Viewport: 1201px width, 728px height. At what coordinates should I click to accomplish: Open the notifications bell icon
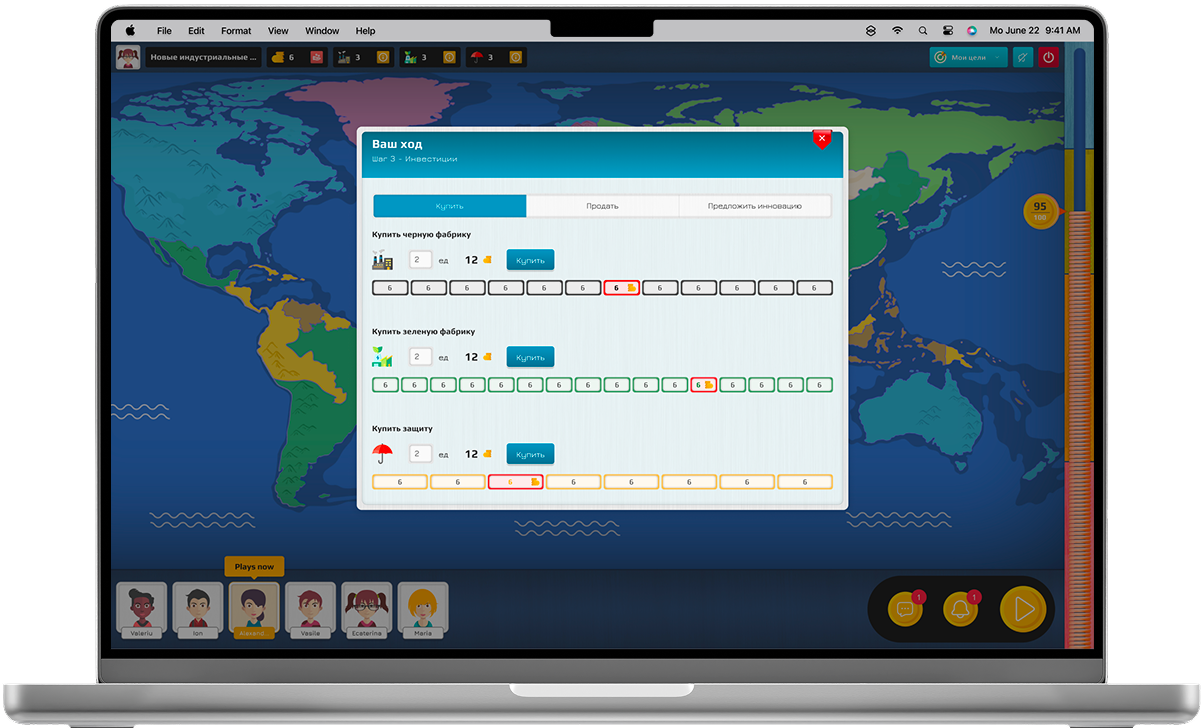point(960,609)
